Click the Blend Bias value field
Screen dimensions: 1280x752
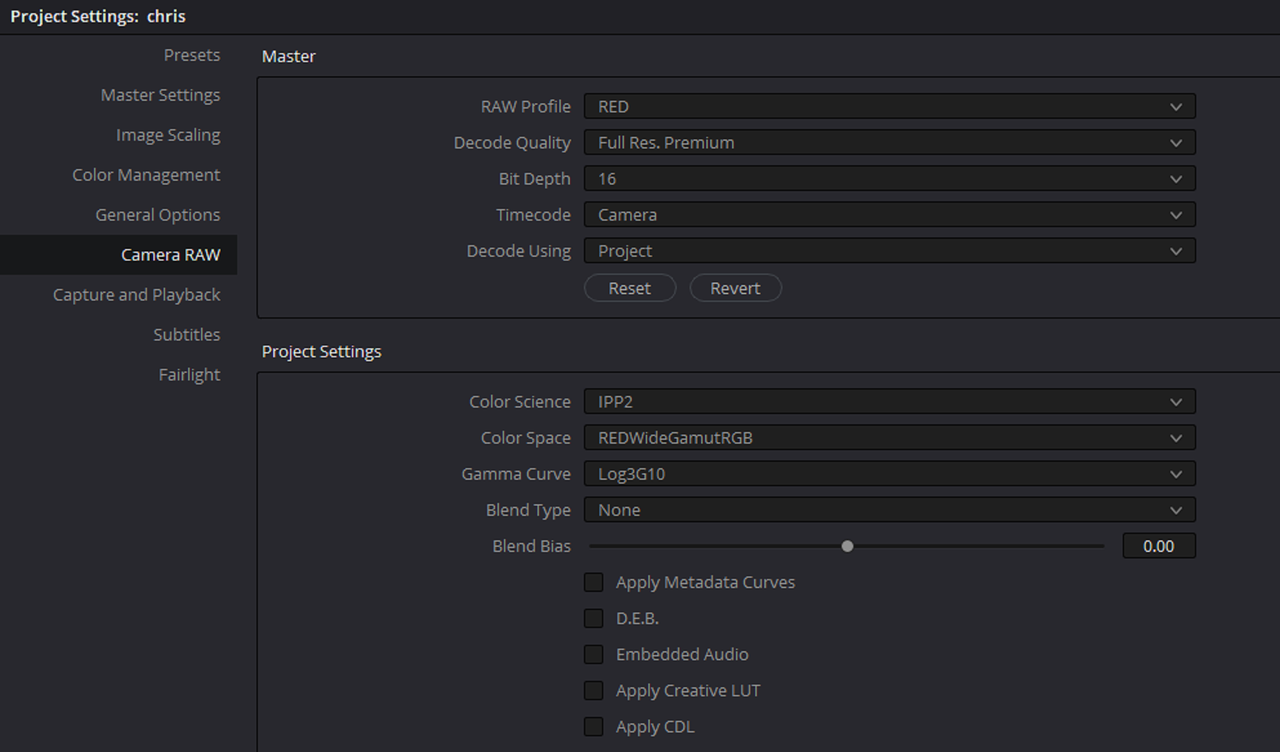pos(1159,546)
